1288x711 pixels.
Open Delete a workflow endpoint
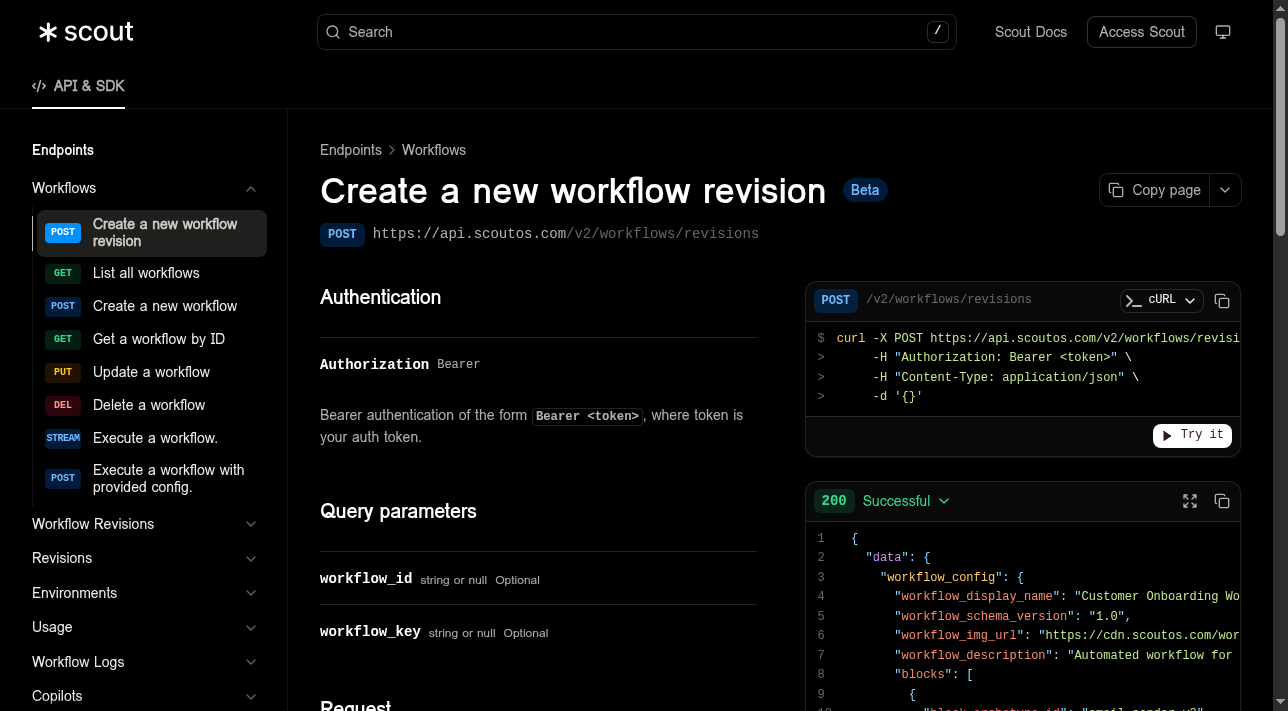point(152,405)
